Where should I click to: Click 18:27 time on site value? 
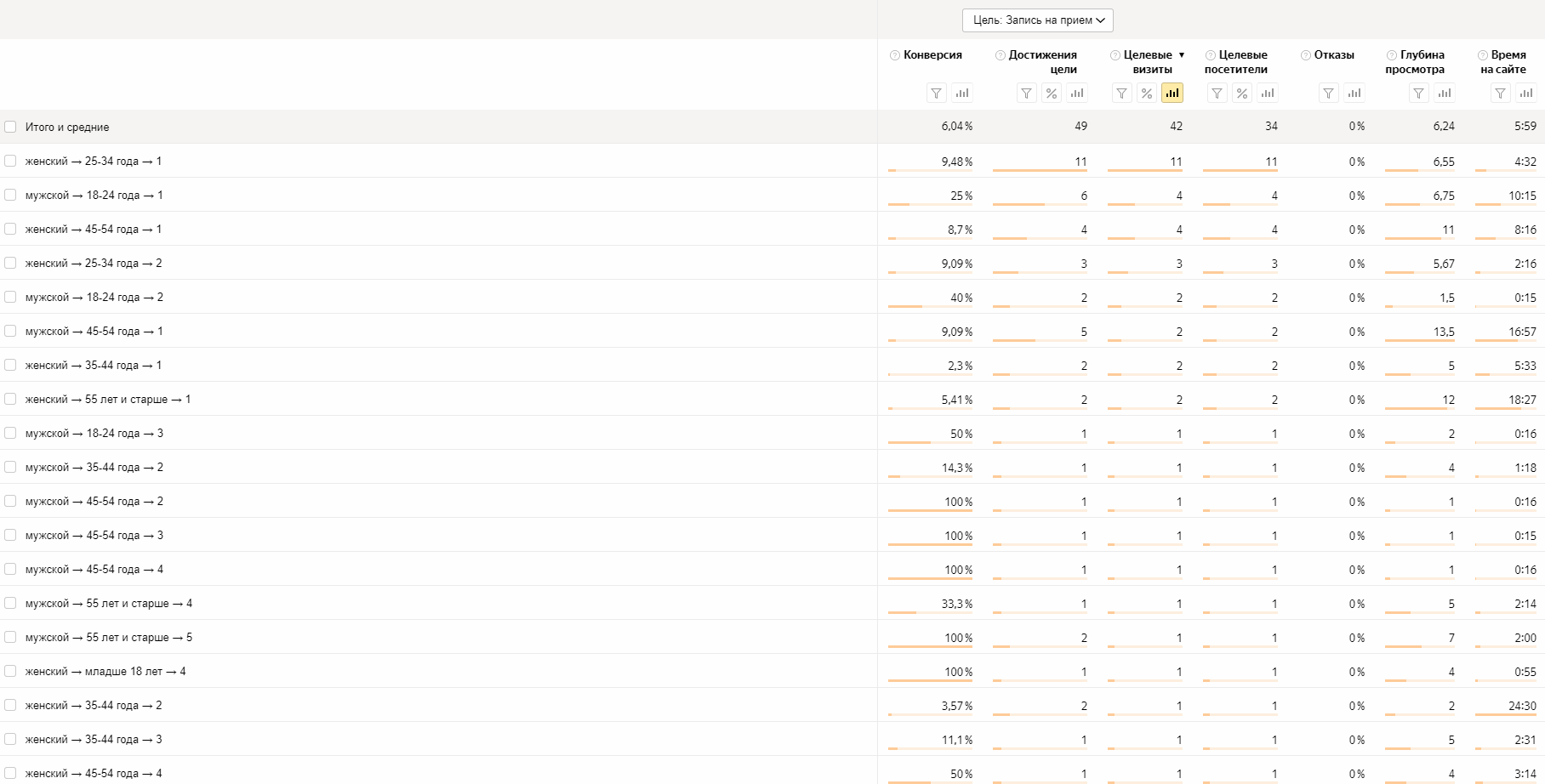tap(1522, 400)
